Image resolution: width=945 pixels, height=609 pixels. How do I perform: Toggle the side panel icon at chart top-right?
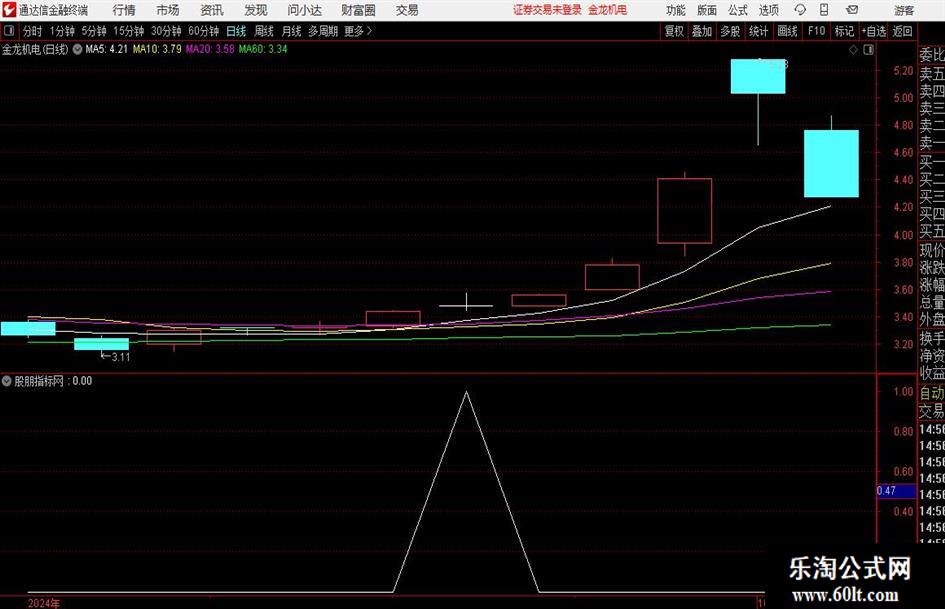(868, 50)
